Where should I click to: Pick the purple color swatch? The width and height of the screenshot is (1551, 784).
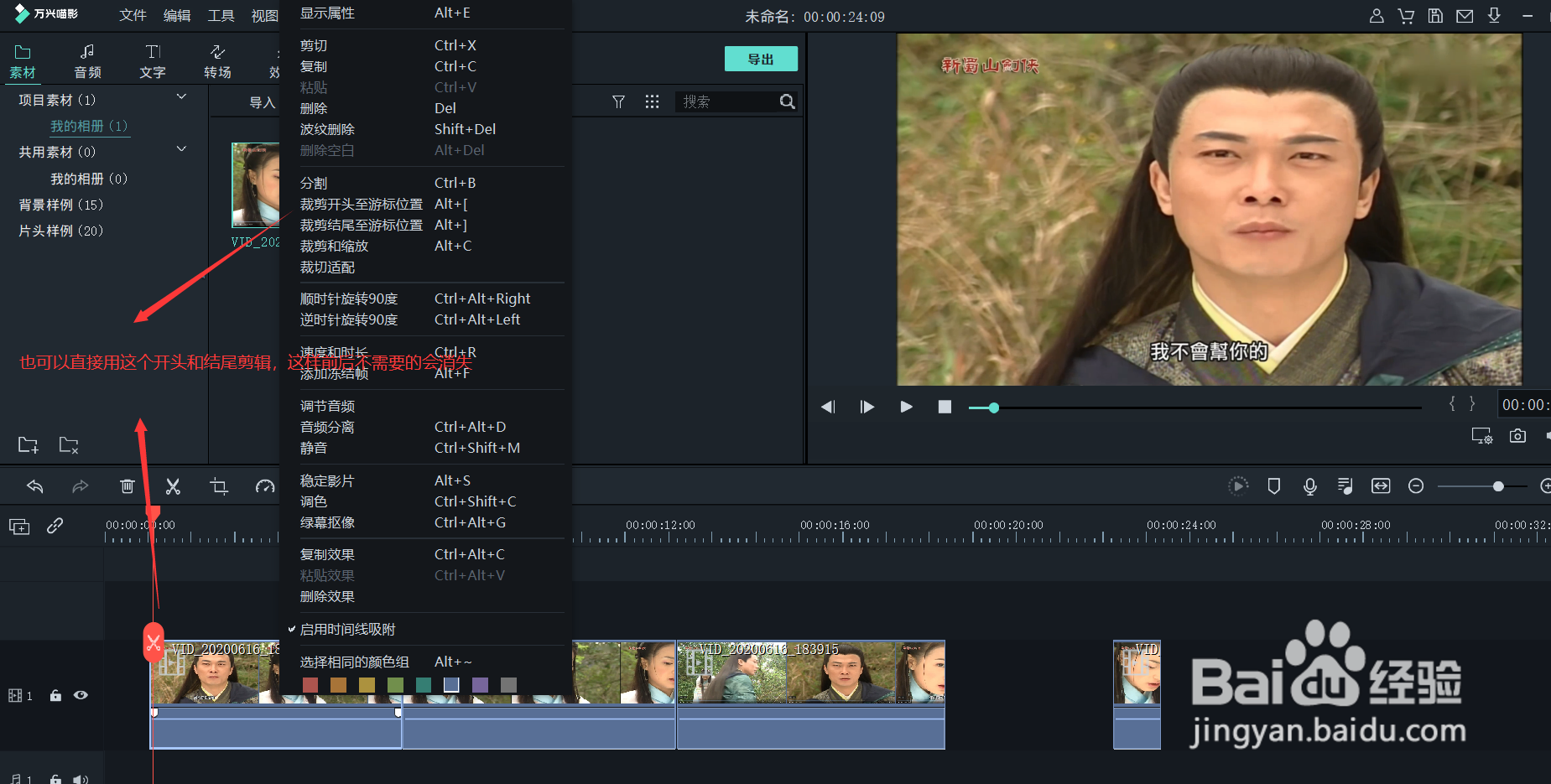tap(480, 685)
